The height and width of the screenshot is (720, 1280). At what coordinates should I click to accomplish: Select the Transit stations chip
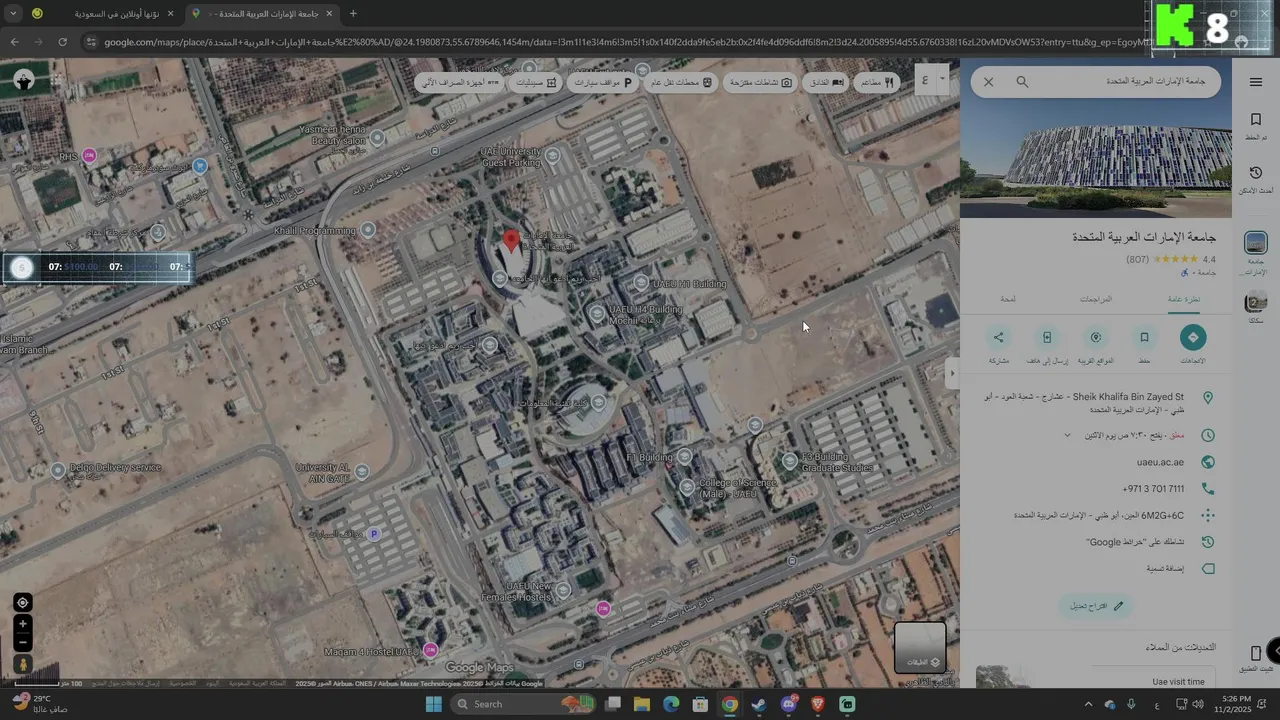coord(680,82)
